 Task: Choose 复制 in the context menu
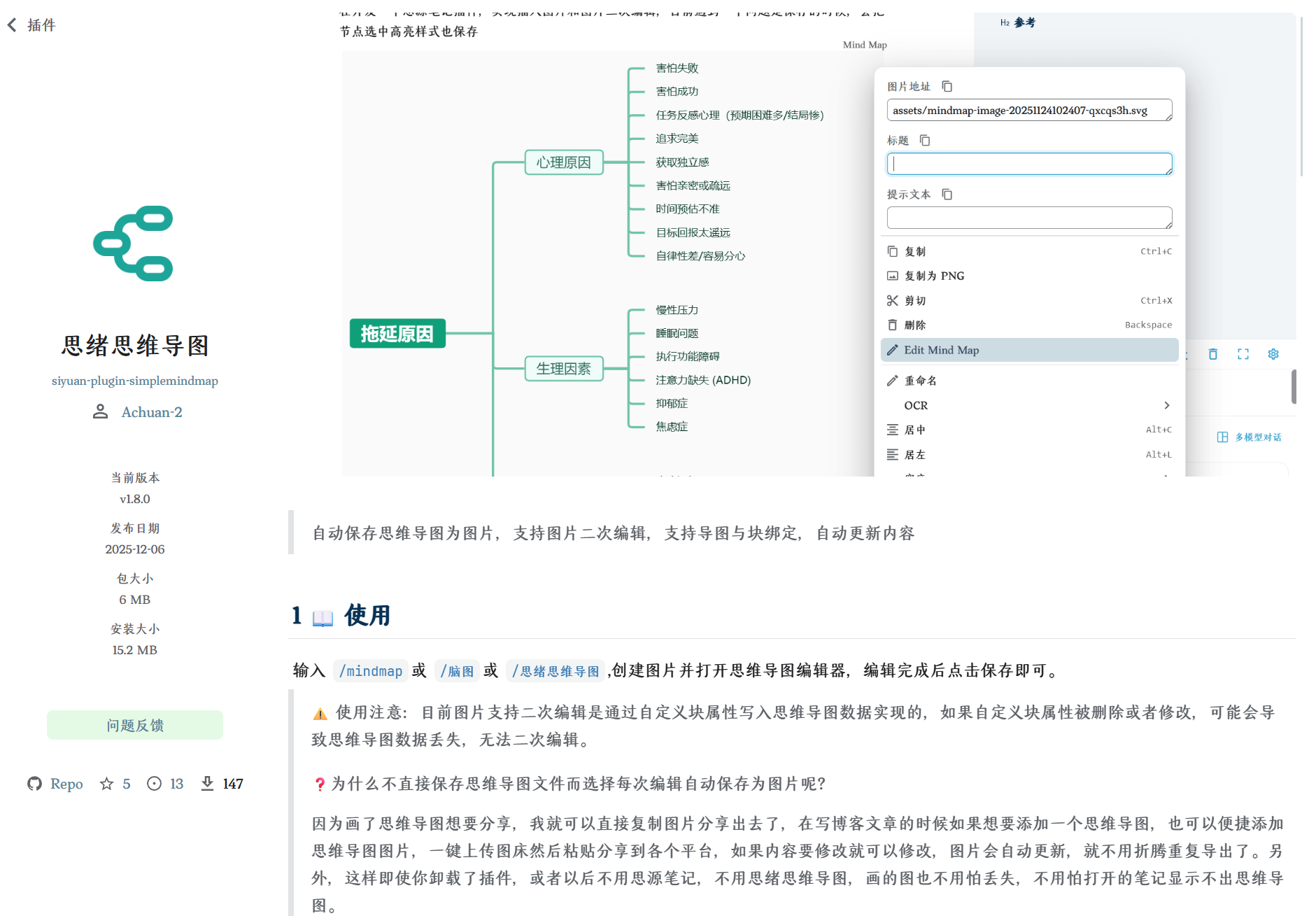pos(1029,251)
